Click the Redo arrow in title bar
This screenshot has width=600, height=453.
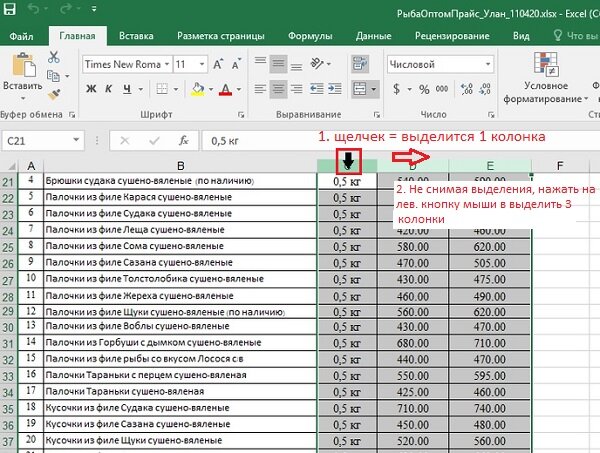pos(64,8)
